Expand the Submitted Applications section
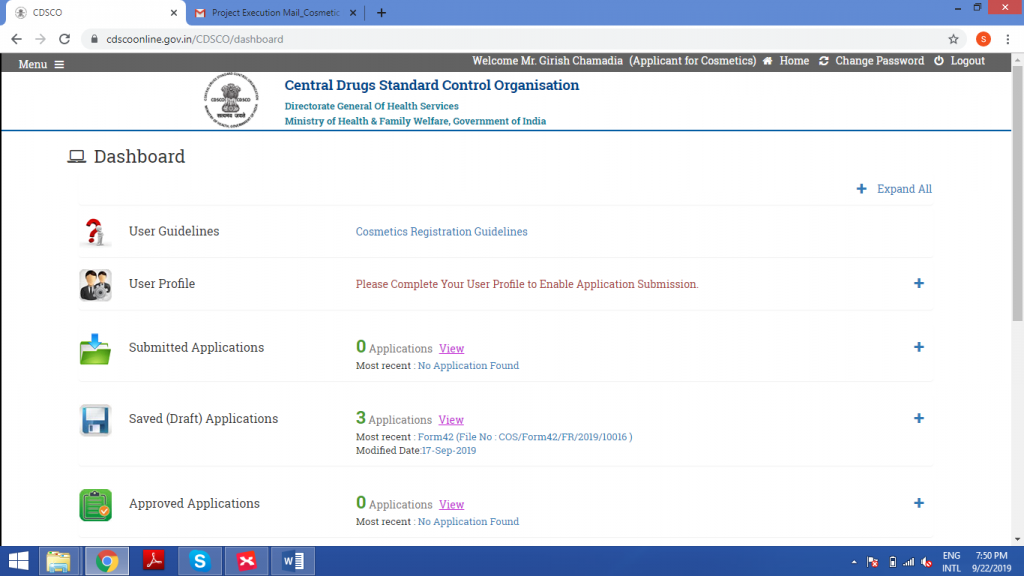The width and height of the screenshot is (1024, 576). [919, 347]
